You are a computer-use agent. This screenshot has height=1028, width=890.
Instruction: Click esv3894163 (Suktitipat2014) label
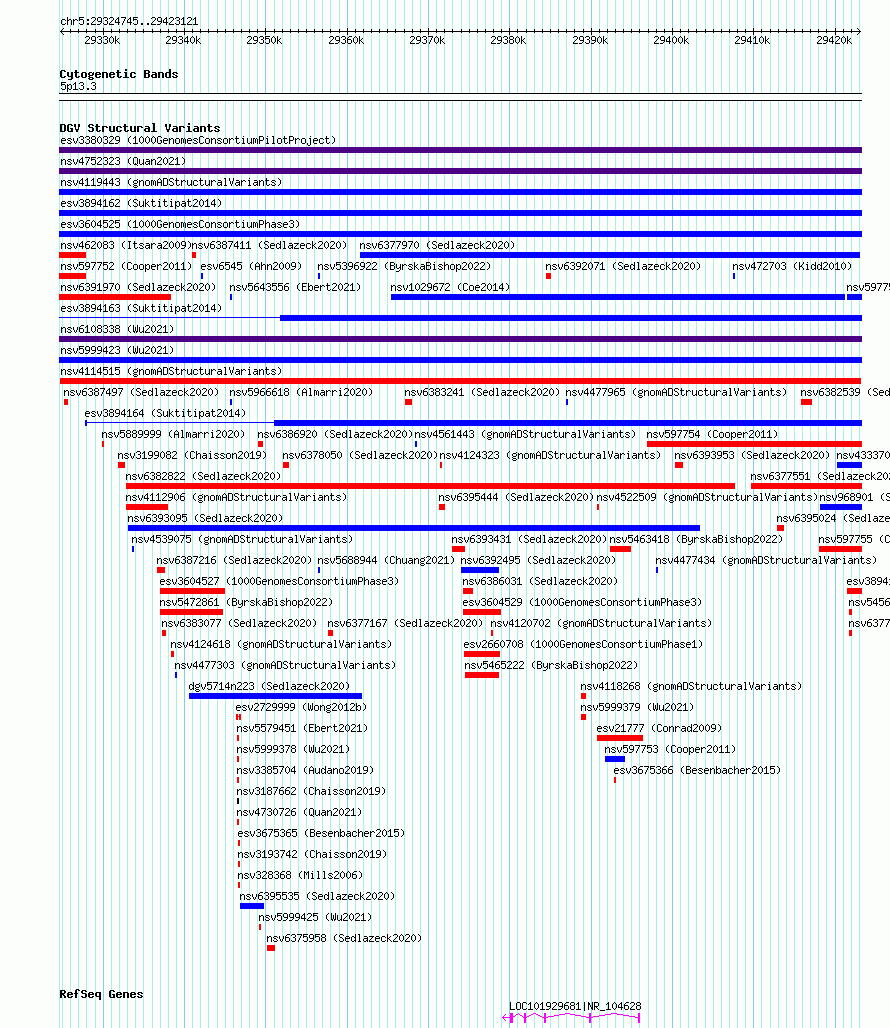pos(141,308)
